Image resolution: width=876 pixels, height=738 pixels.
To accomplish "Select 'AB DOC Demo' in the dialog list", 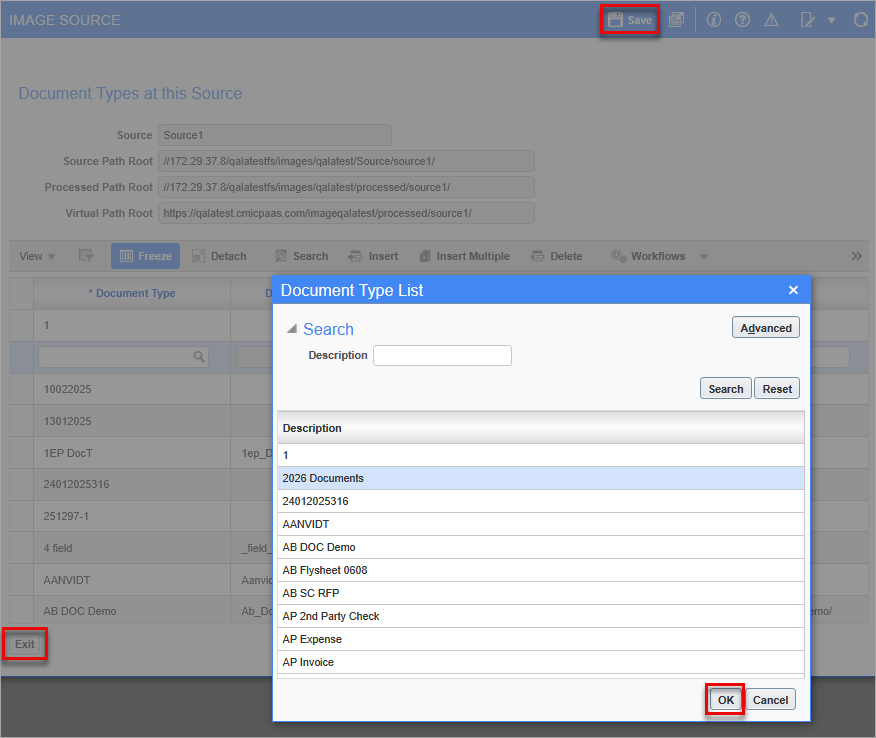I will click(x=541, y=547).
